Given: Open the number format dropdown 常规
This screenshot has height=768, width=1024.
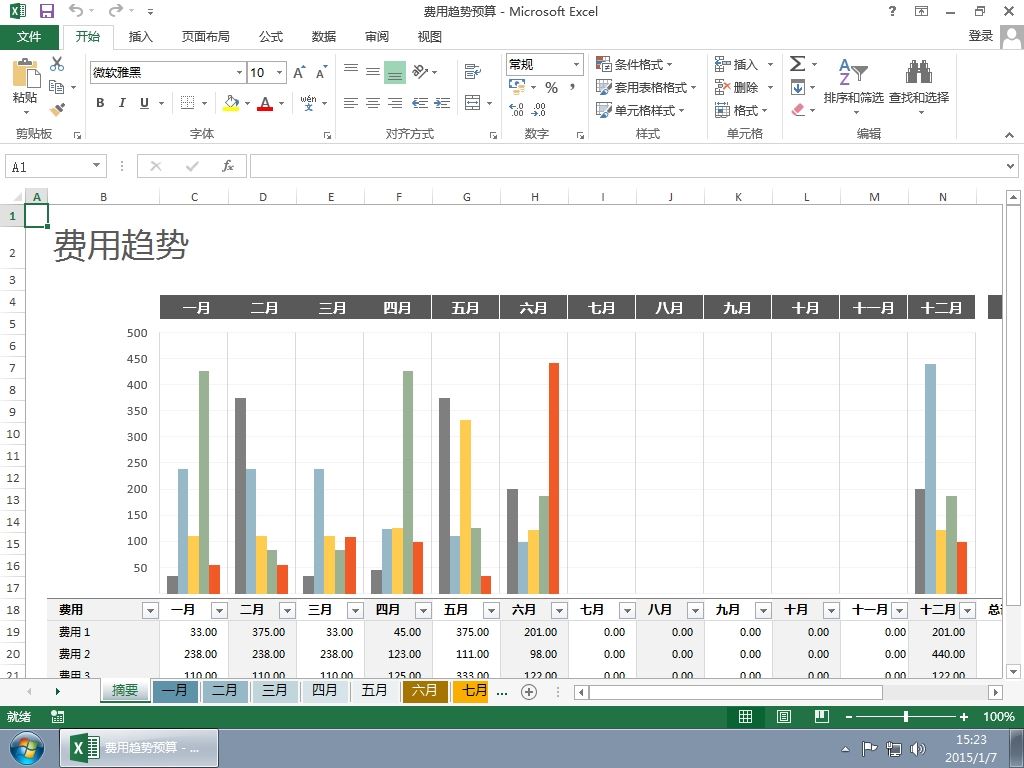Looking at the screenshot, I should click(577, 64).
